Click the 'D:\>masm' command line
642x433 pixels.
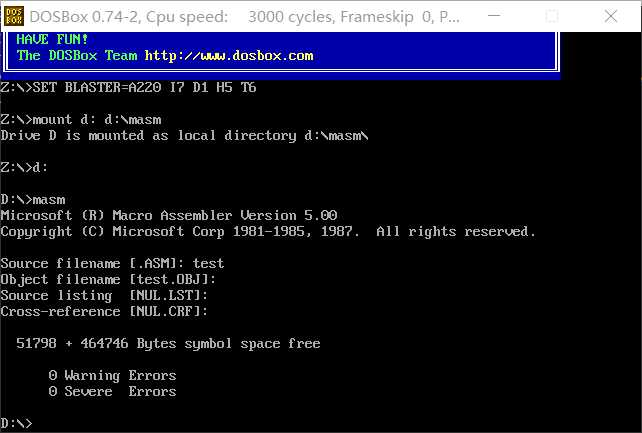(x=33, y=200)
